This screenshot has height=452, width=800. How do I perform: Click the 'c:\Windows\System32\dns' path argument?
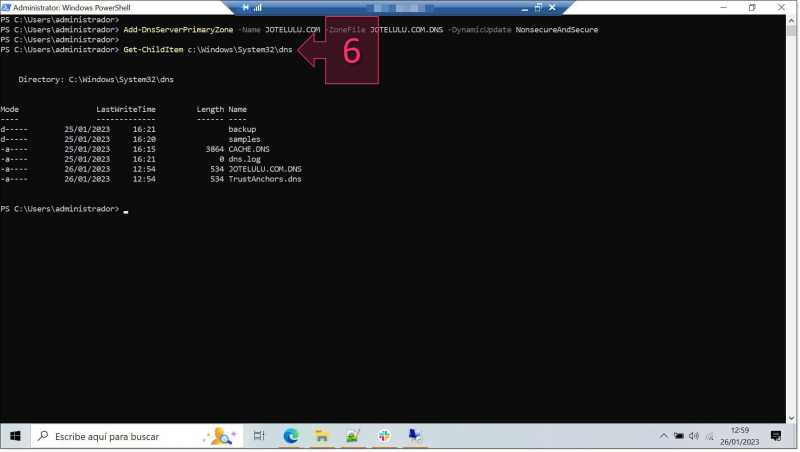(x=240, y=49)
